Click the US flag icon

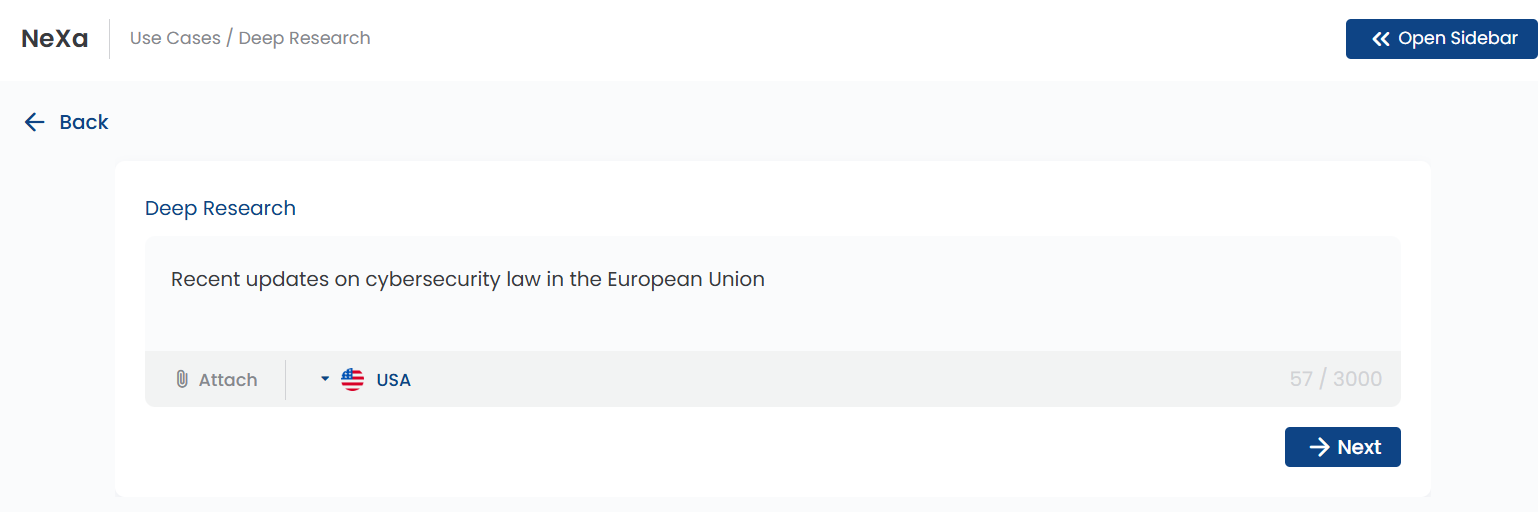click(353, 380)
